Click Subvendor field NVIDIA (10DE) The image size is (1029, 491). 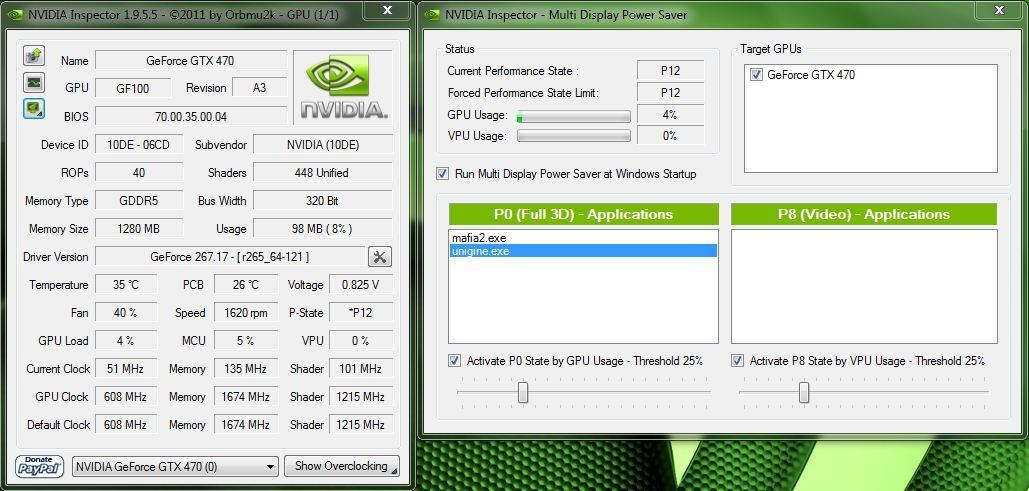[x=323, y=144]
